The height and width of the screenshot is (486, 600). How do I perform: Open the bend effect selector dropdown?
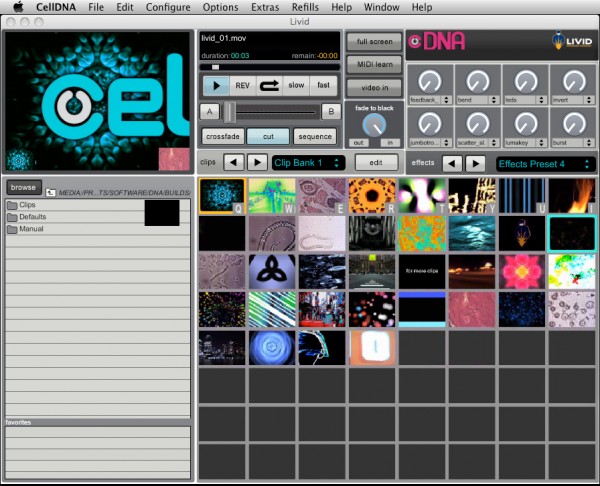(x=477, y=100)
